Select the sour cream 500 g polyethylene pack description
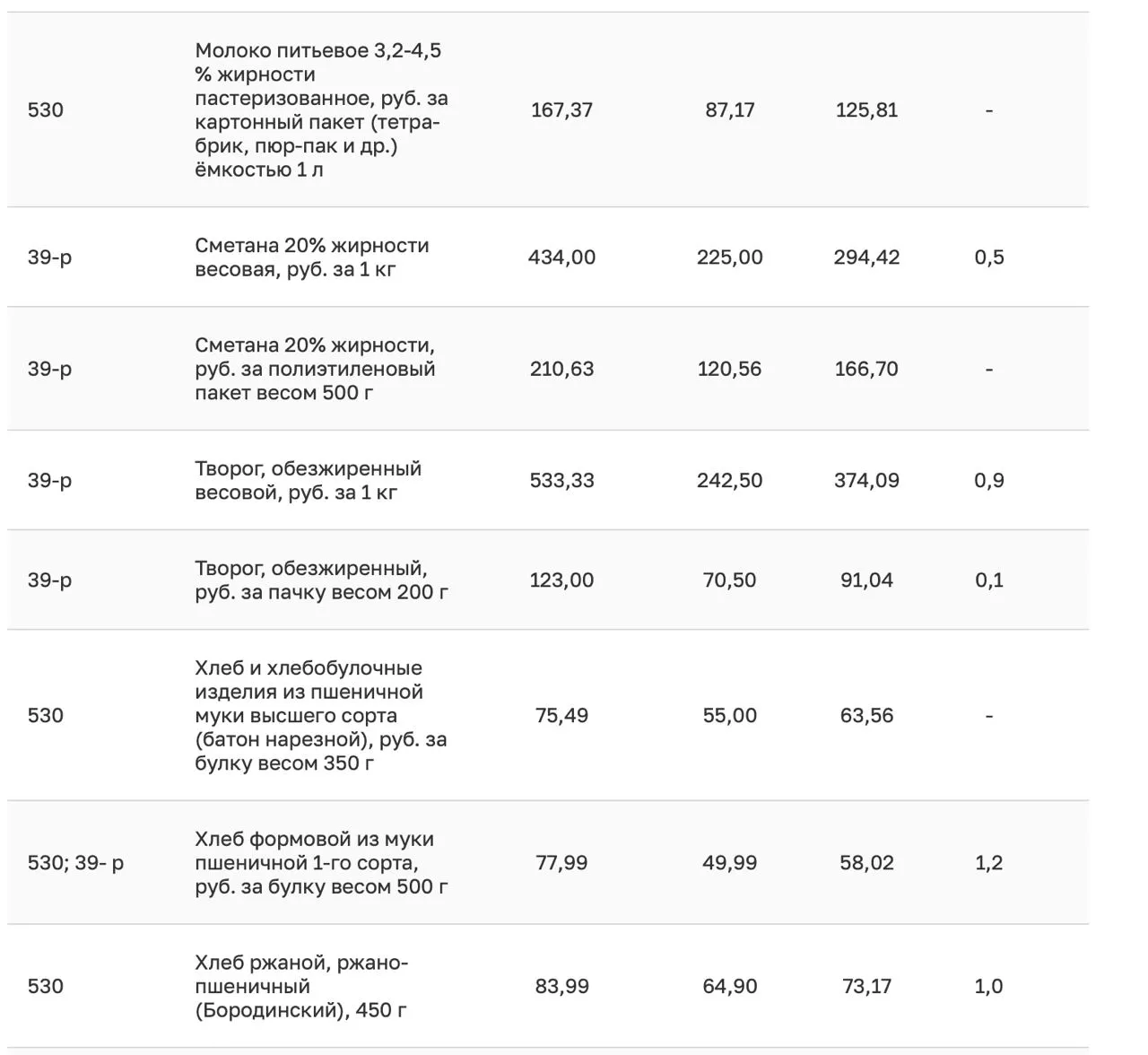The width and height of the screenshot is (1148, 1055). (315, 369)
